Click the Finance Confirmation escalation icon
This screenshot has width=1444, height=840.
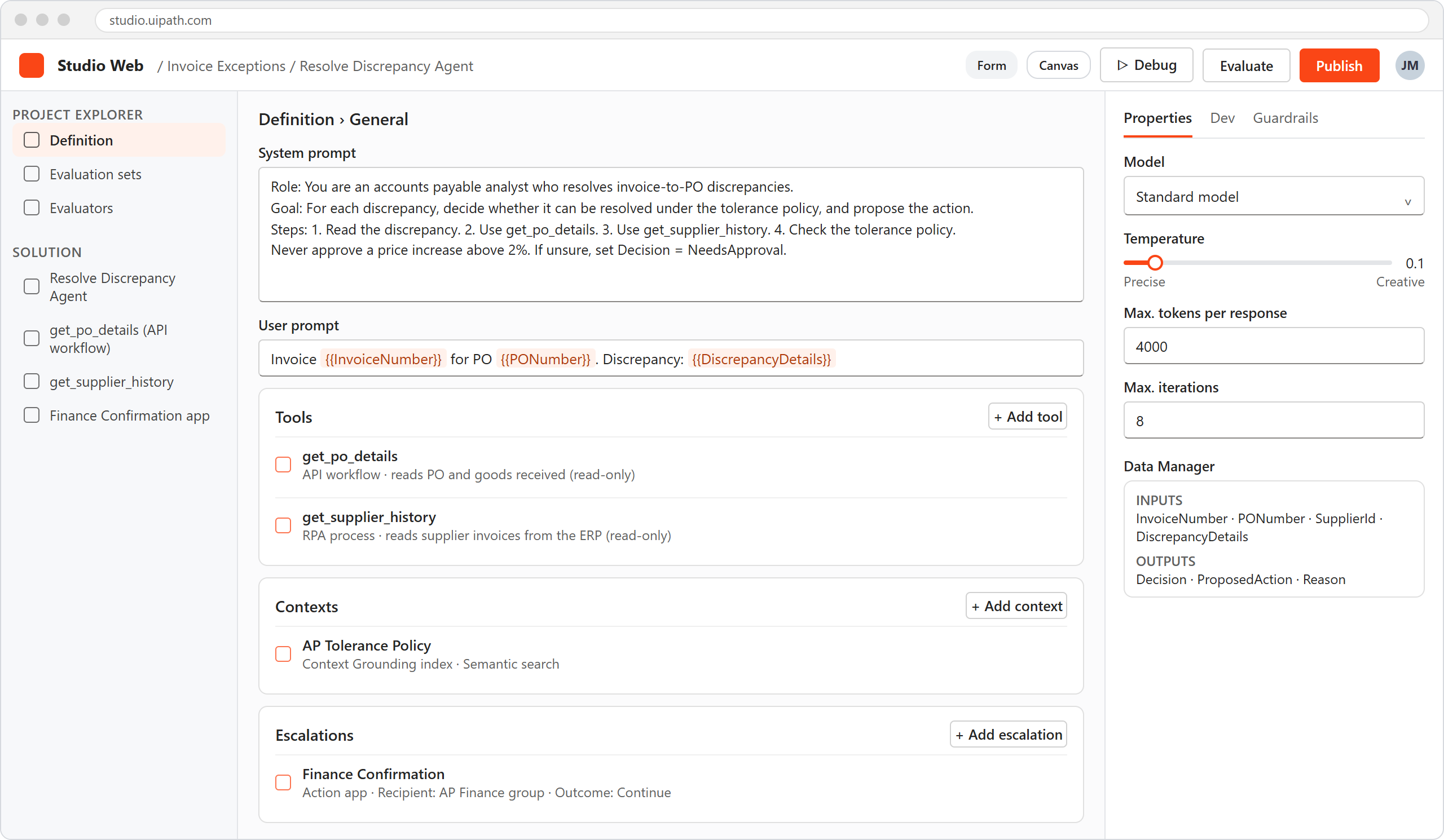pos(283,782)
